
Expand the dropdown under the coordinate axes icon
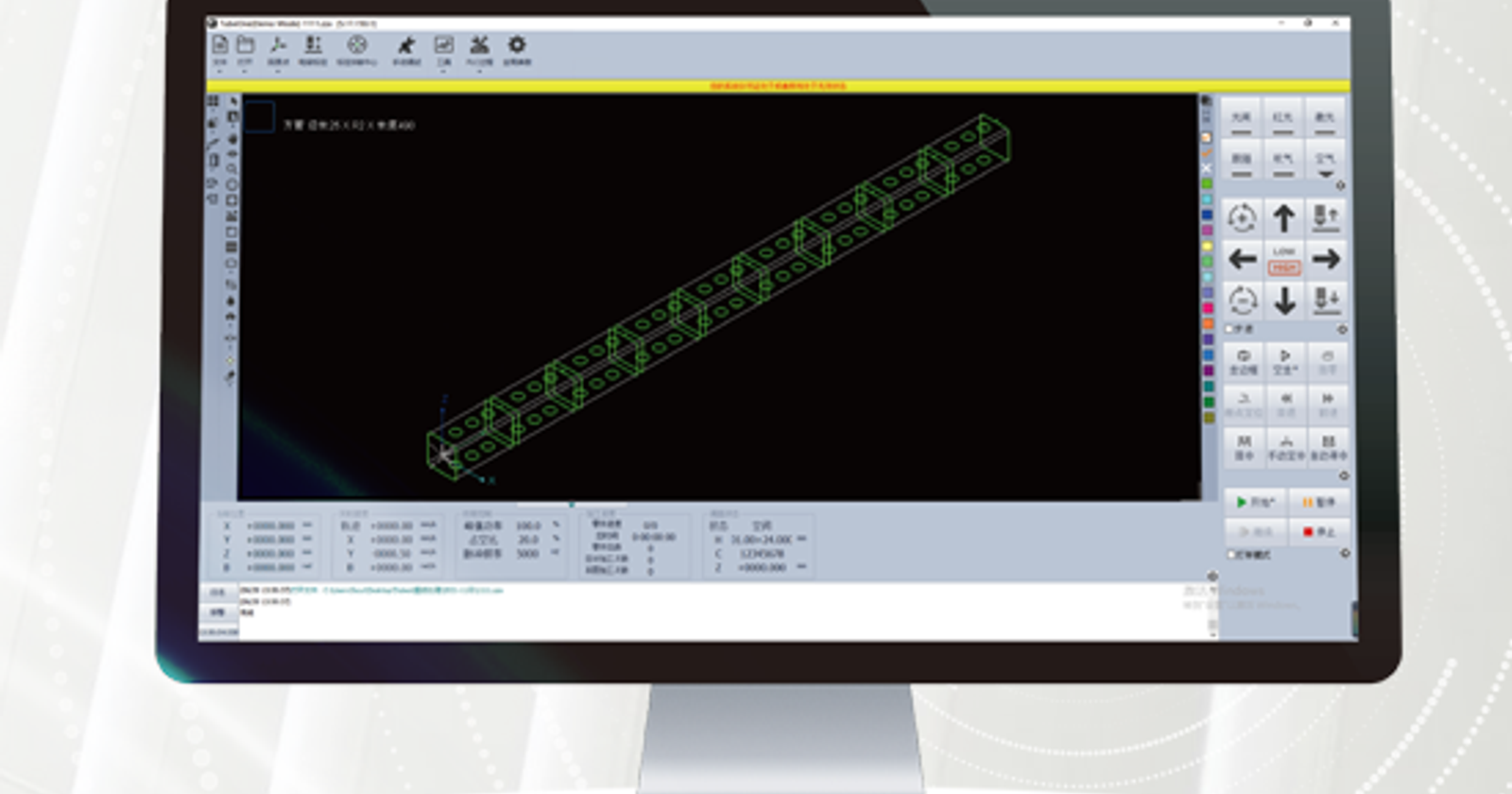(278, 71)
